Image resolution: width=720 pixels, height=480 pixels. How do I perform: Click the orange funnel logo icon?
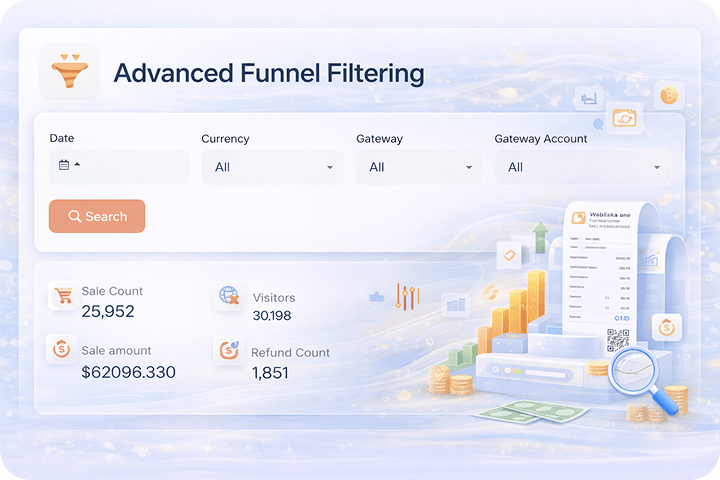[69, 72]
